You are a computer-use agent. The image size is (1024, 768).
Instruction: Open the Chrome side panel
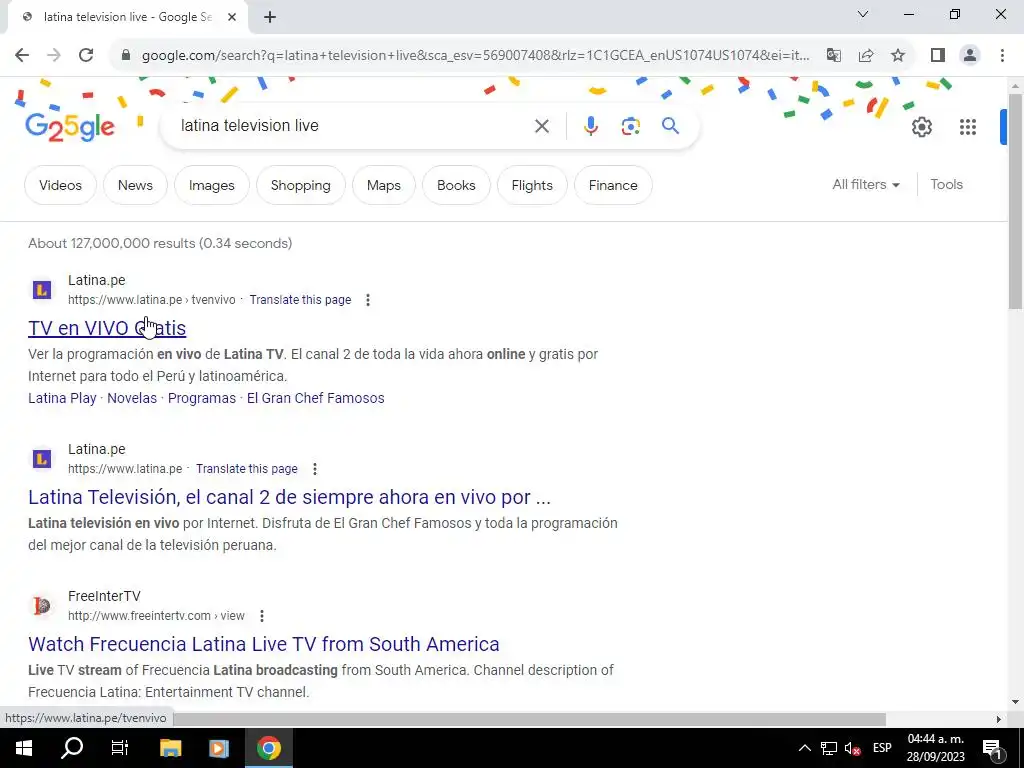click(938, 55)
